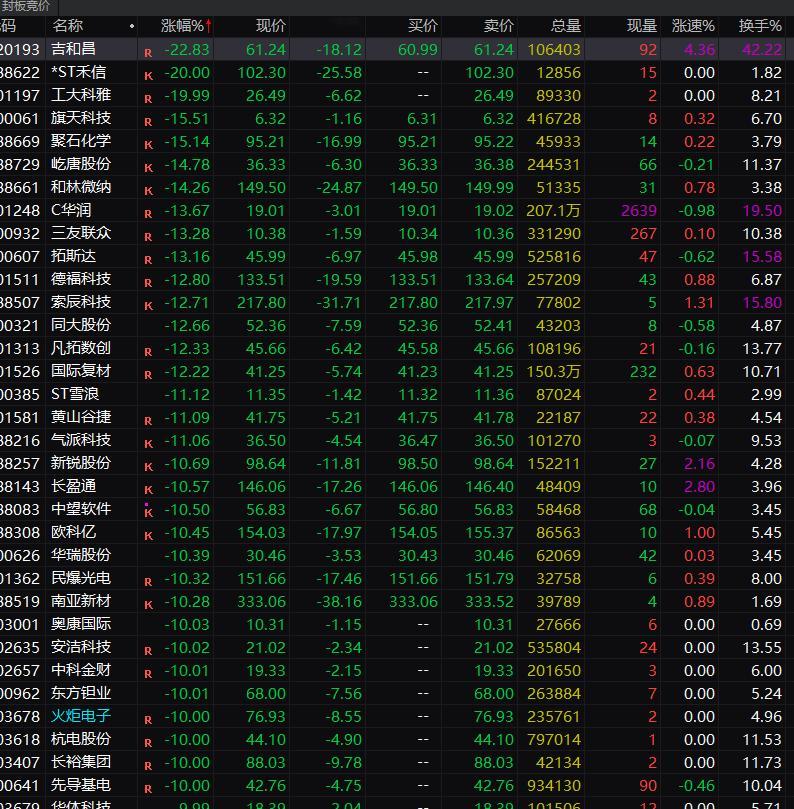Select the stock name 东方钽业
The height and width of the screenshot is (809, 794).
coord(81,693)
